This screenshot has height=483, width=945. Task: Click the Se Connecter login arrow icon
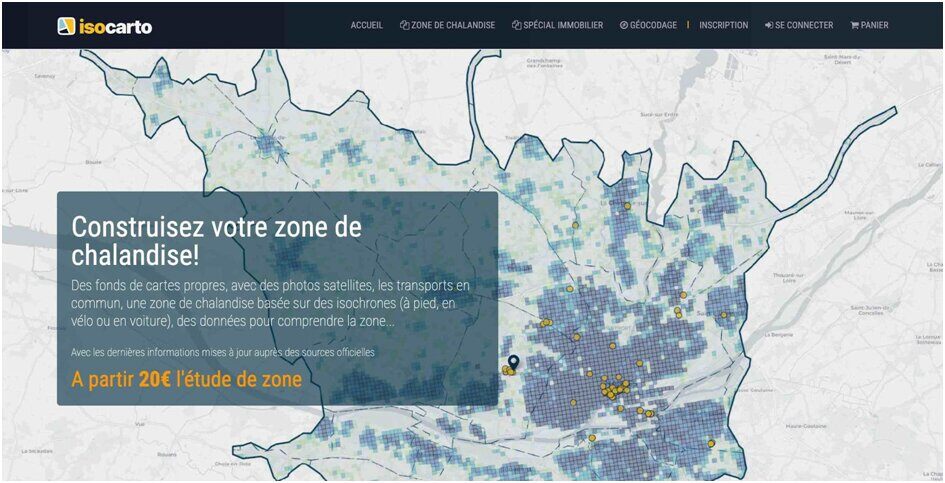click(x=769, y=26)
